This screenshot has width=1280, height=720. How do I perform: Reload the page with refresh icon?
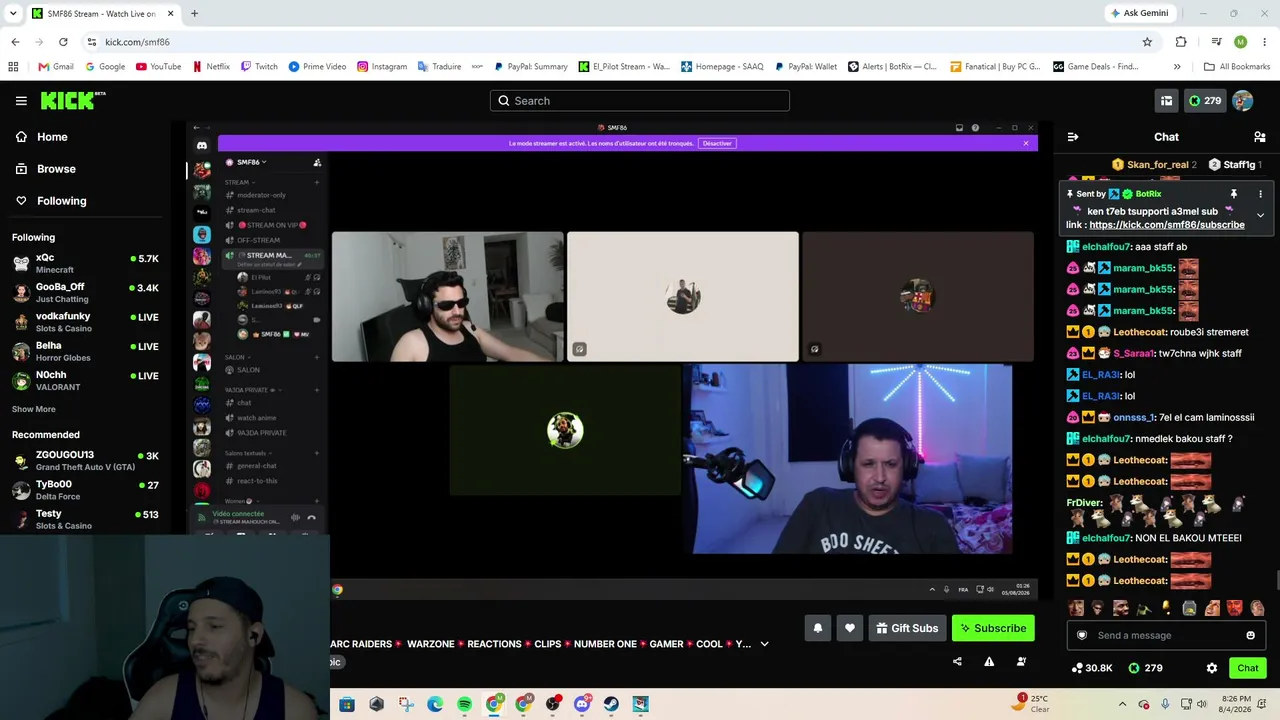63,42
